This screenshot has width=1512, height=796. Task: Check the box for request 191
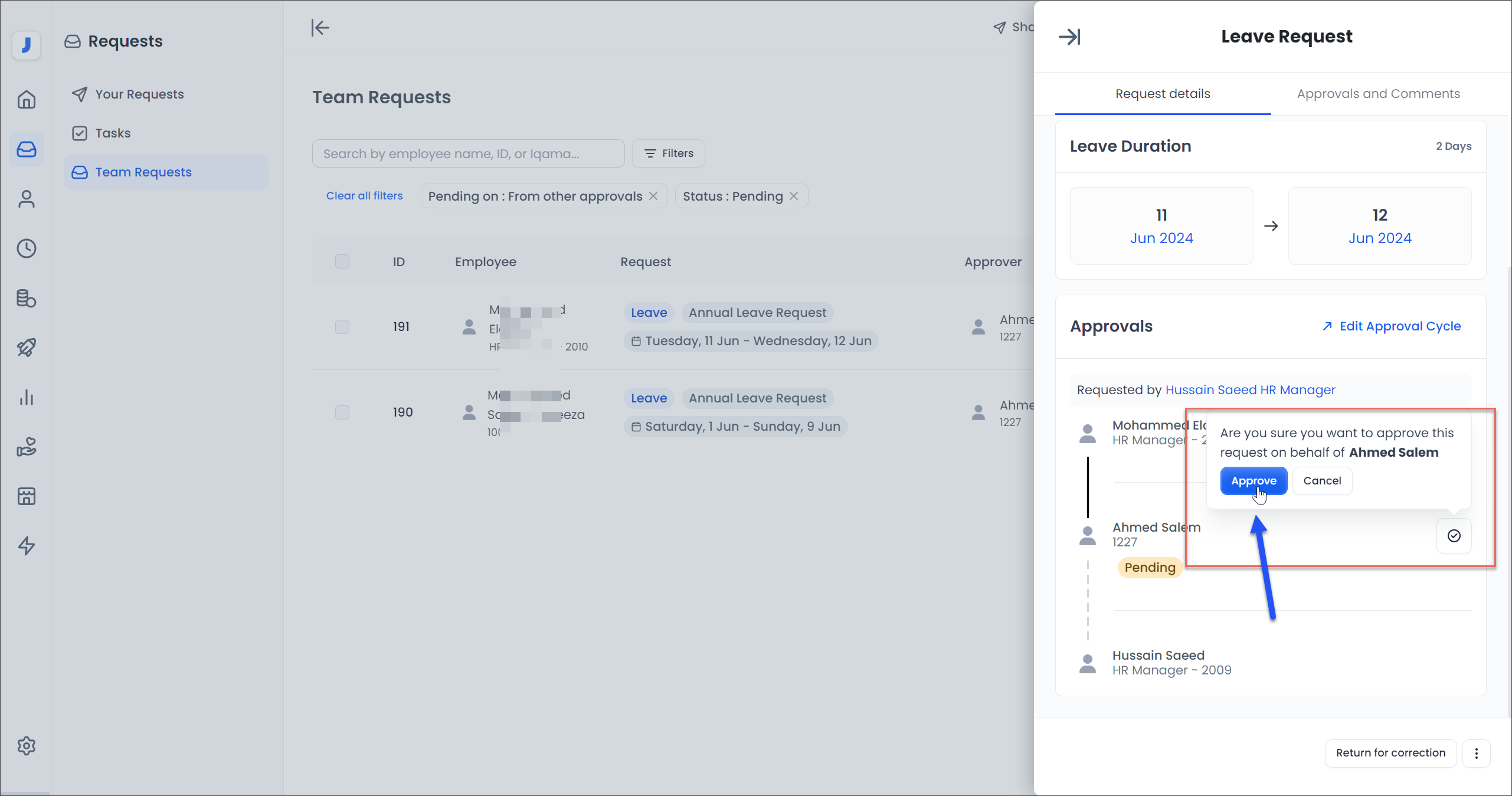(342, 327)
